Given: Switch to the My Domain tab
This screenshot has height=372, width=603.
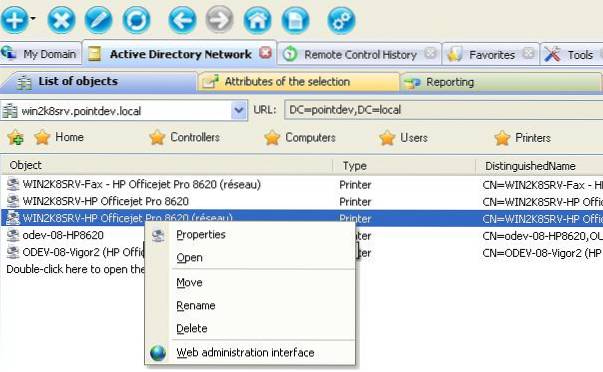Looking at the screenshot, I should pos(40,54).
